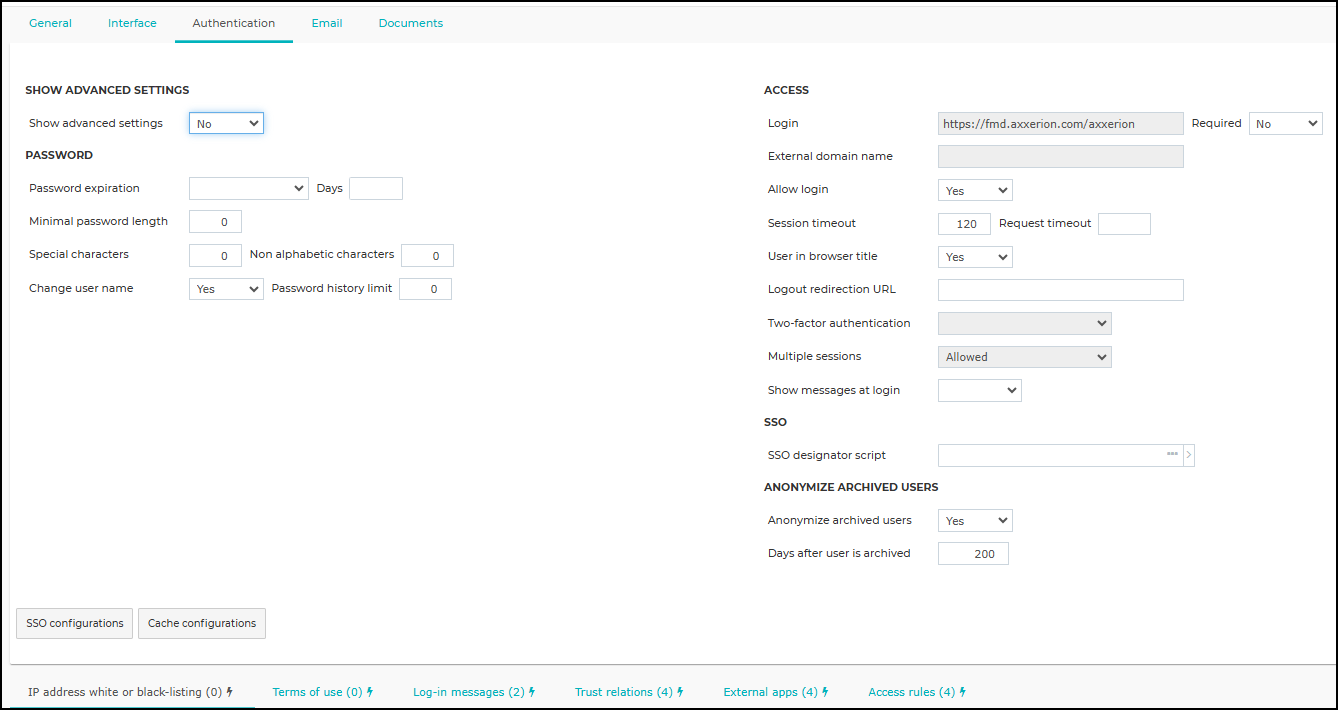Show the Trust relations tab

click(x=624, y=692)
